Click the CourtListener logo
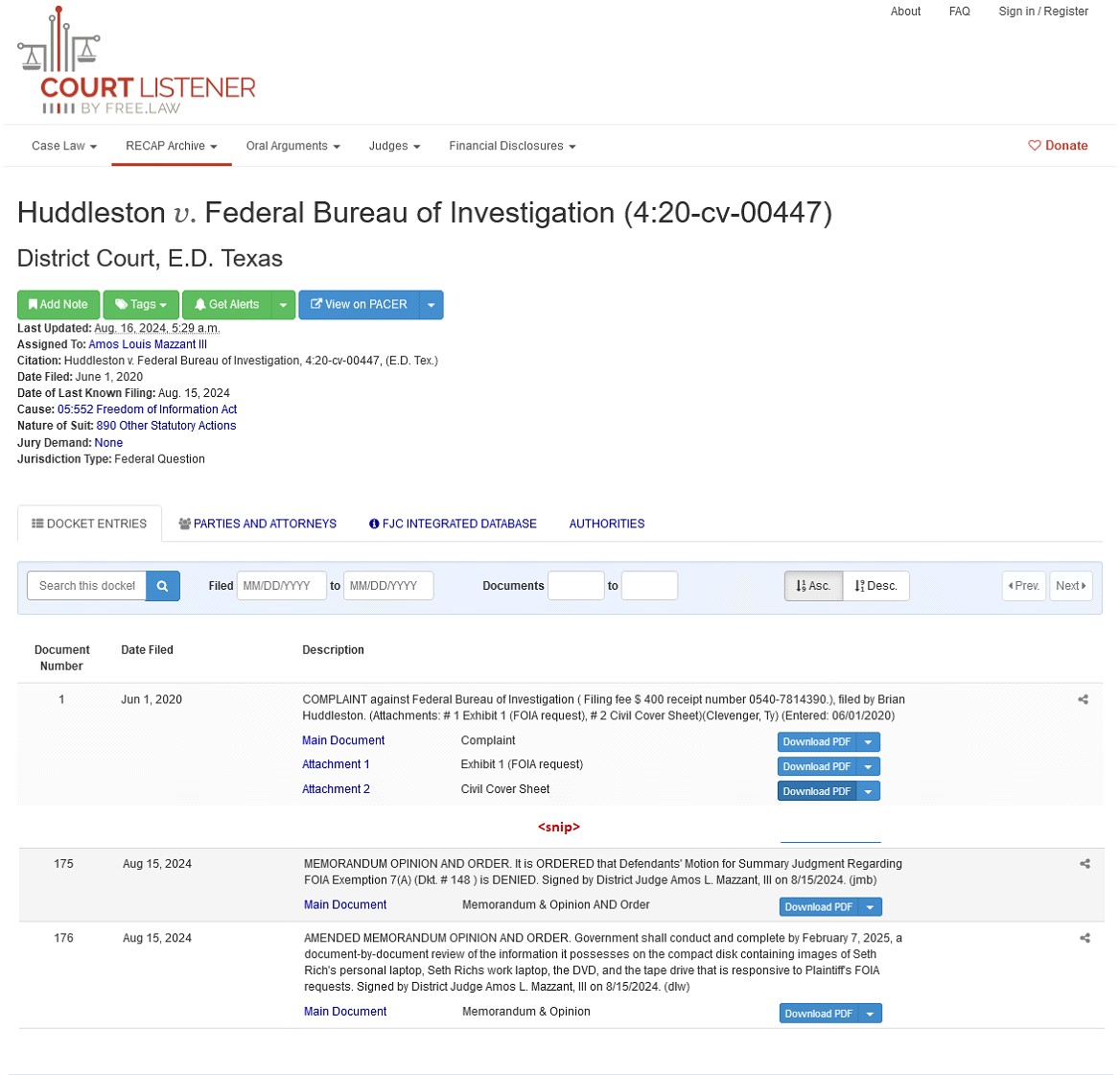The width and height of the screenshot is (1120, 1075). click(x=136, y=60)
